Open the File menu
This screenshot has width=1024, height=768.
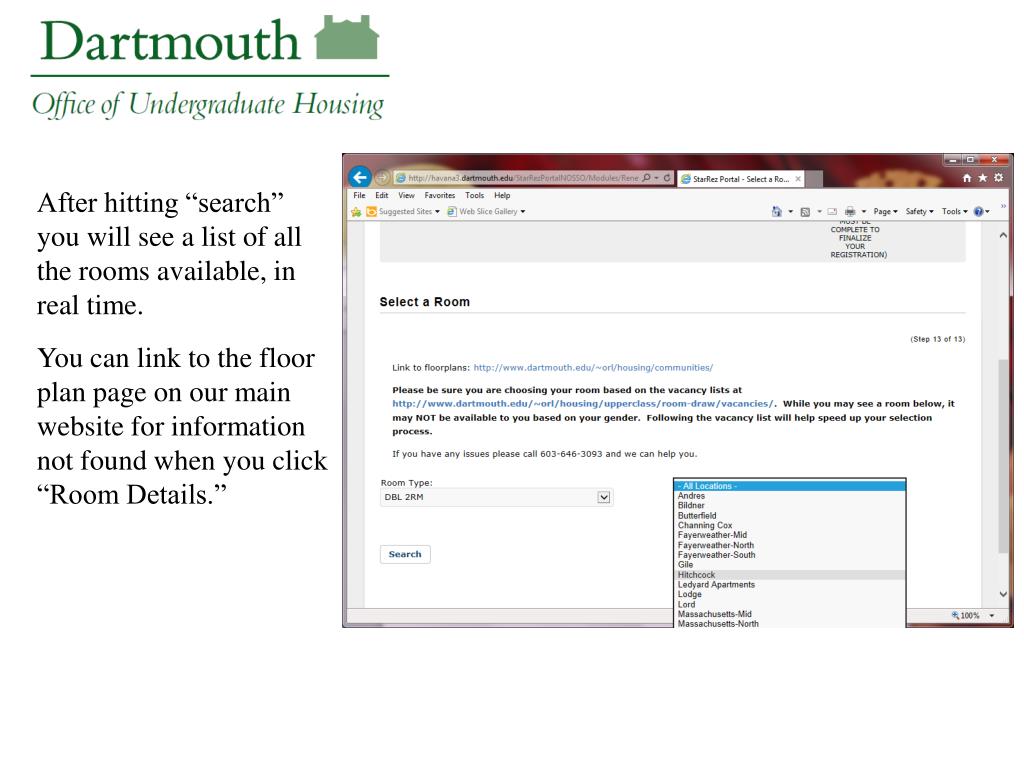click(x=359, y=195)
